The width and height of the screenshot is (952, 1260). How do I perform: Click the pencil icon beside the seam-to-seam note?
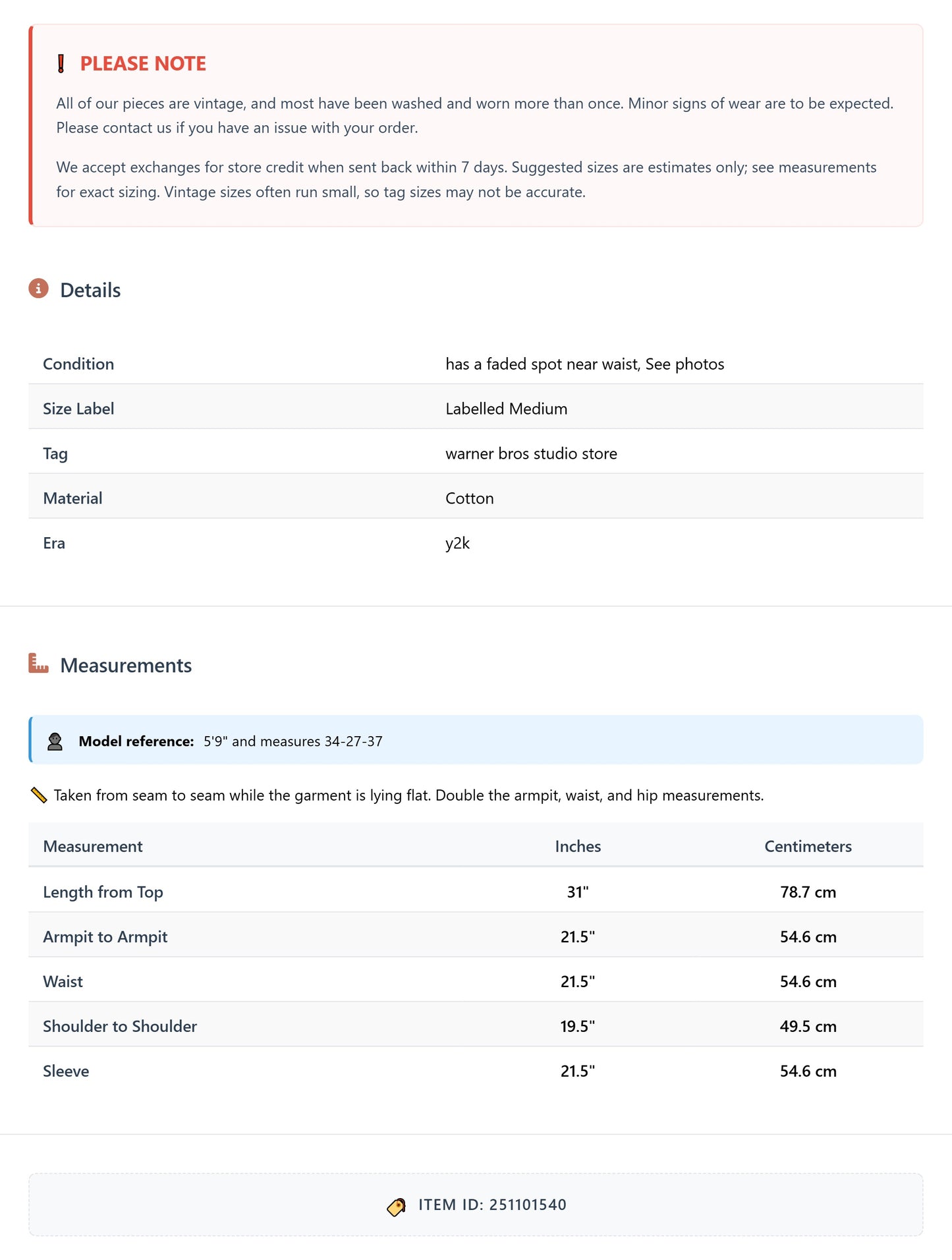tap(39, 795)
